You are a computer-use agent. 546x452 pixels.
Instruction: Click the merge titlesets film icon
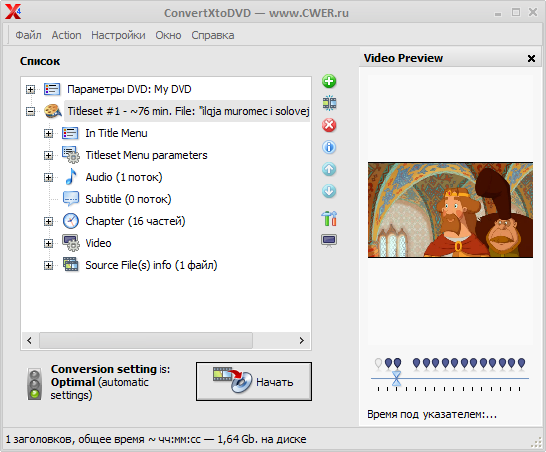tap(329, 103)
